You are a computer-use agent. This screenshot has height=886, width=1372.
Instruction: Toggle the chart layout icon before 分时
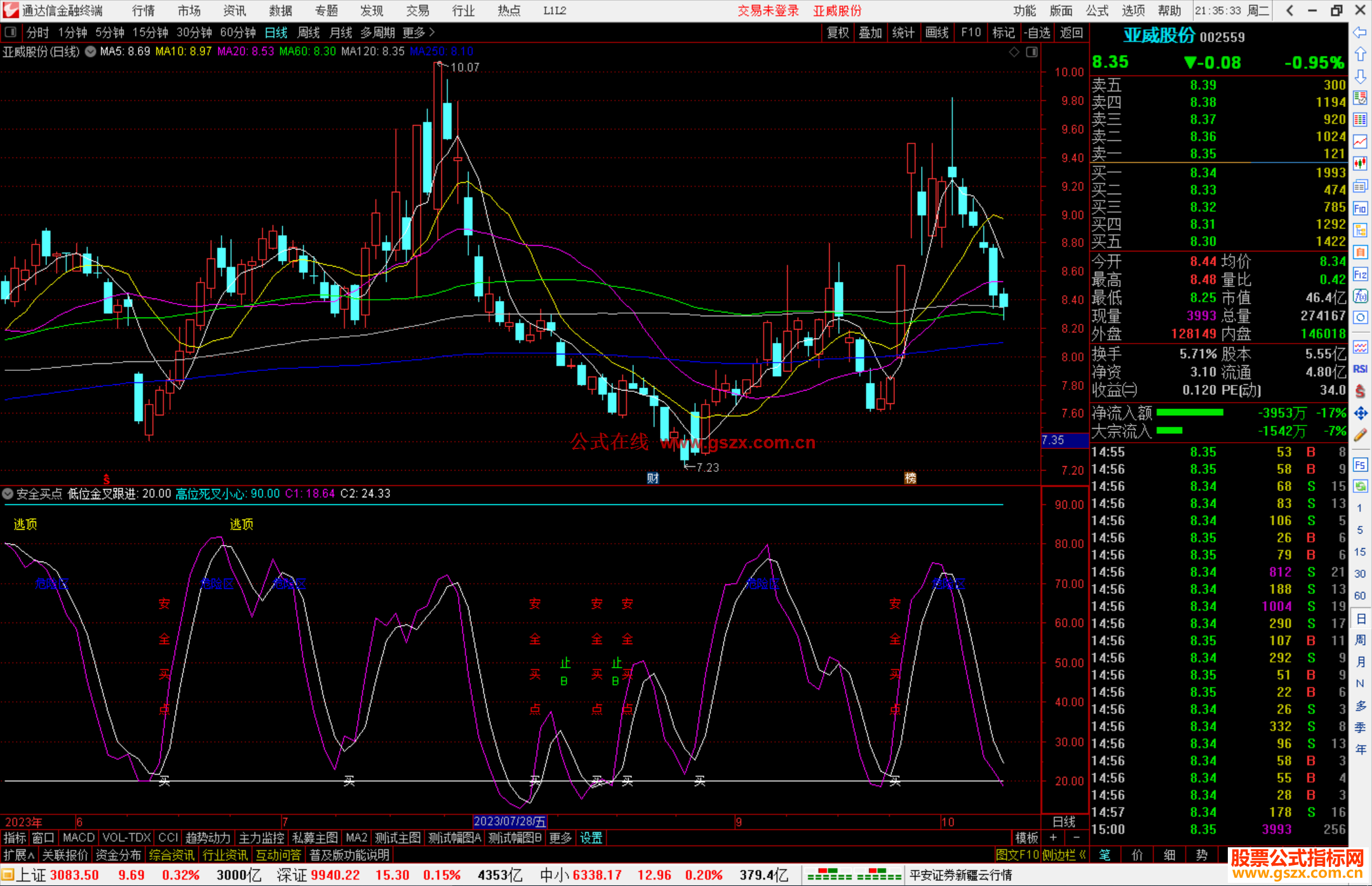(x=11, y=32)
